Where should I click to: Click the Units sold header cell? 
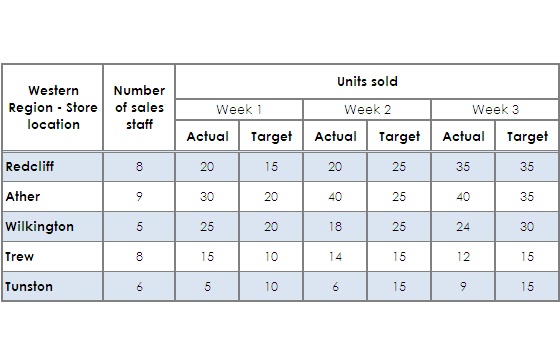[367, 81]
